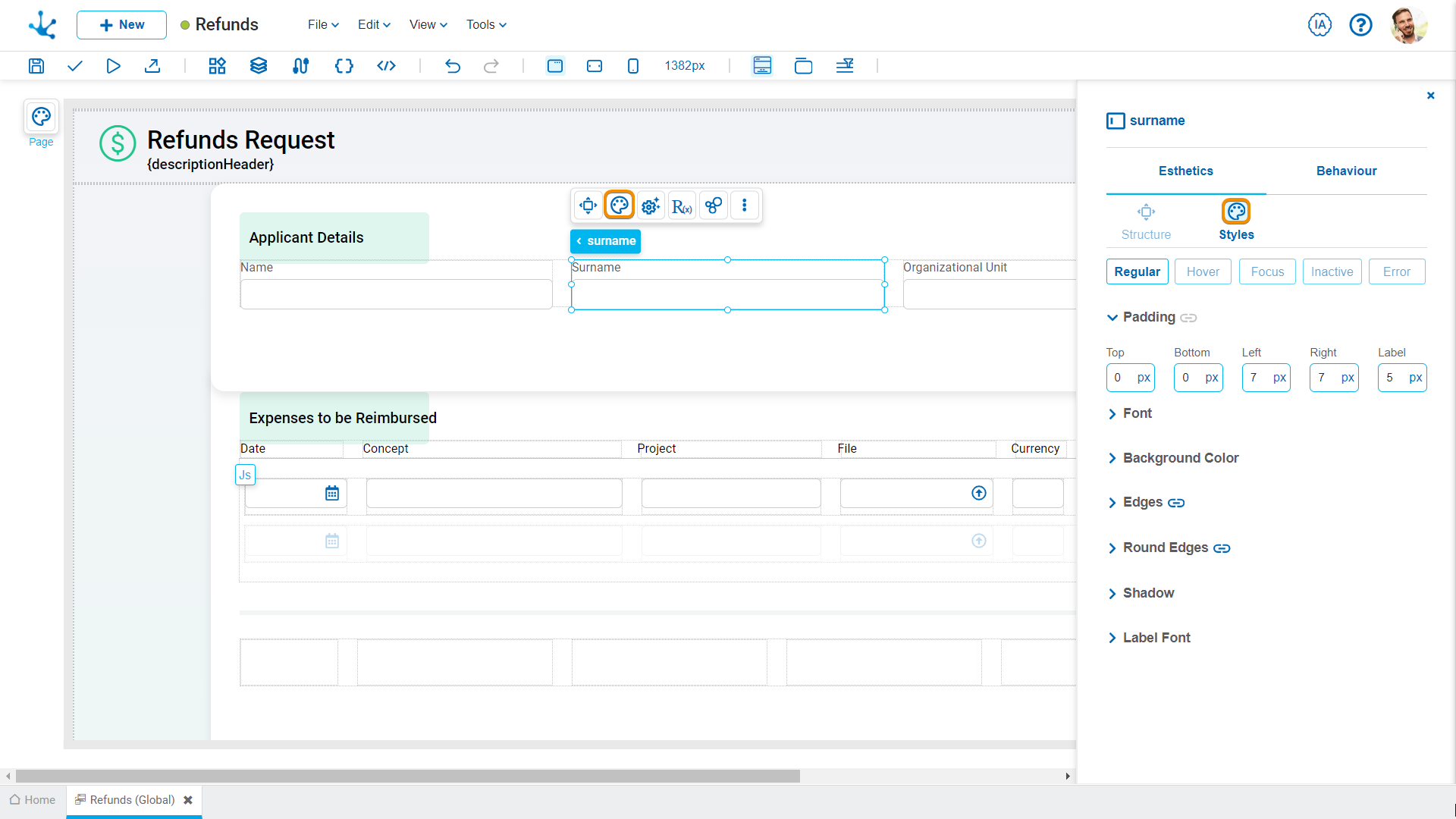
Task: Click the symbol/component icon in top toolbar
Action: [x=216, y=66]
